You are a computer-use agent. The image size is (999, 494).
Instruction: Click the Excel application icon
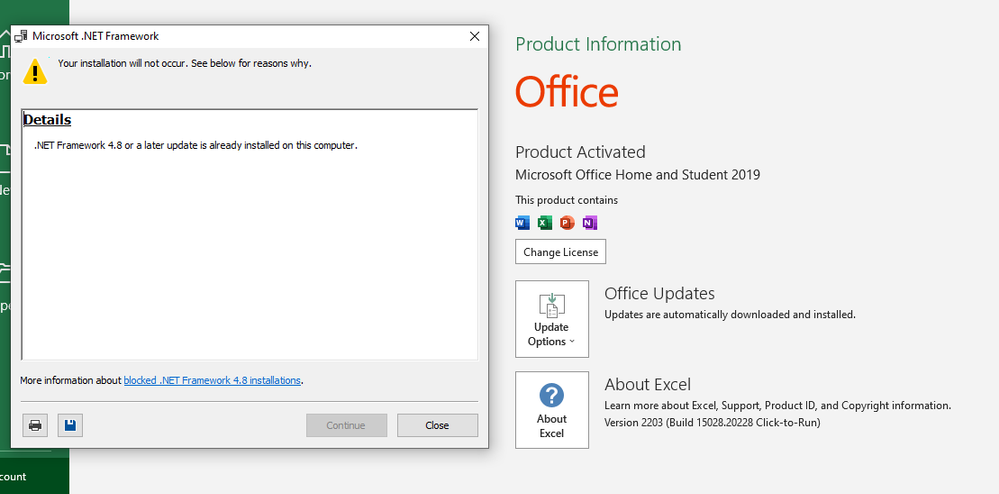point(545,222)
